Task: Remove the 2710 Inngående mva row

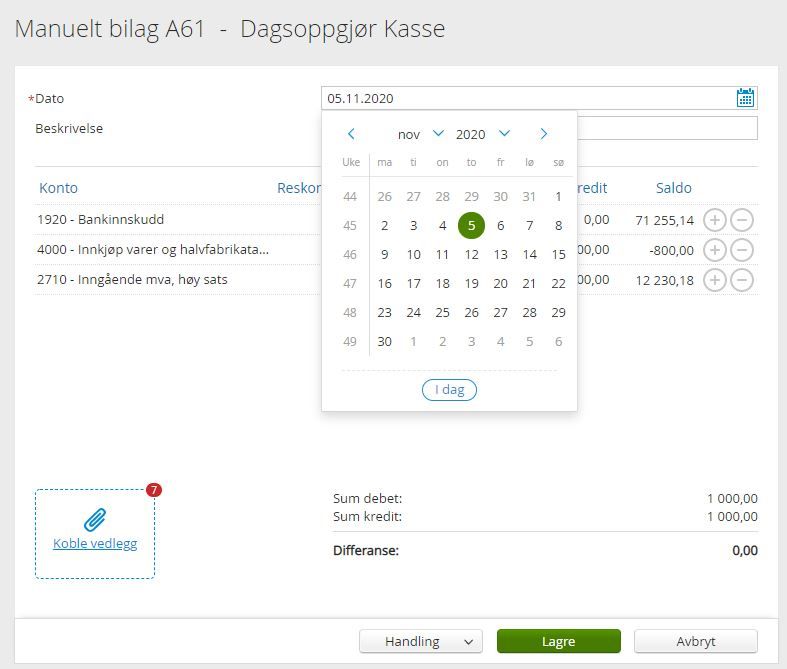Action: coord(742,280)
